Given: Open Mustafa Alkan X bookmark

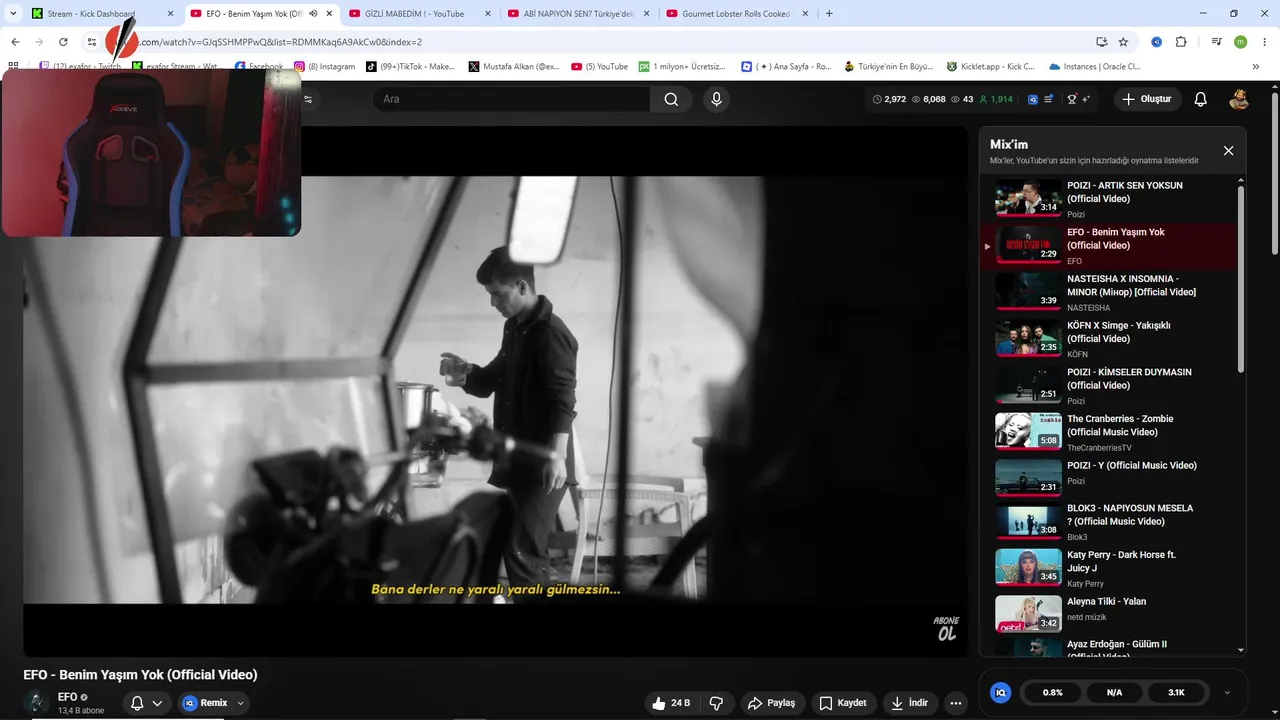Looking at the screenshot, I should 514,67.
